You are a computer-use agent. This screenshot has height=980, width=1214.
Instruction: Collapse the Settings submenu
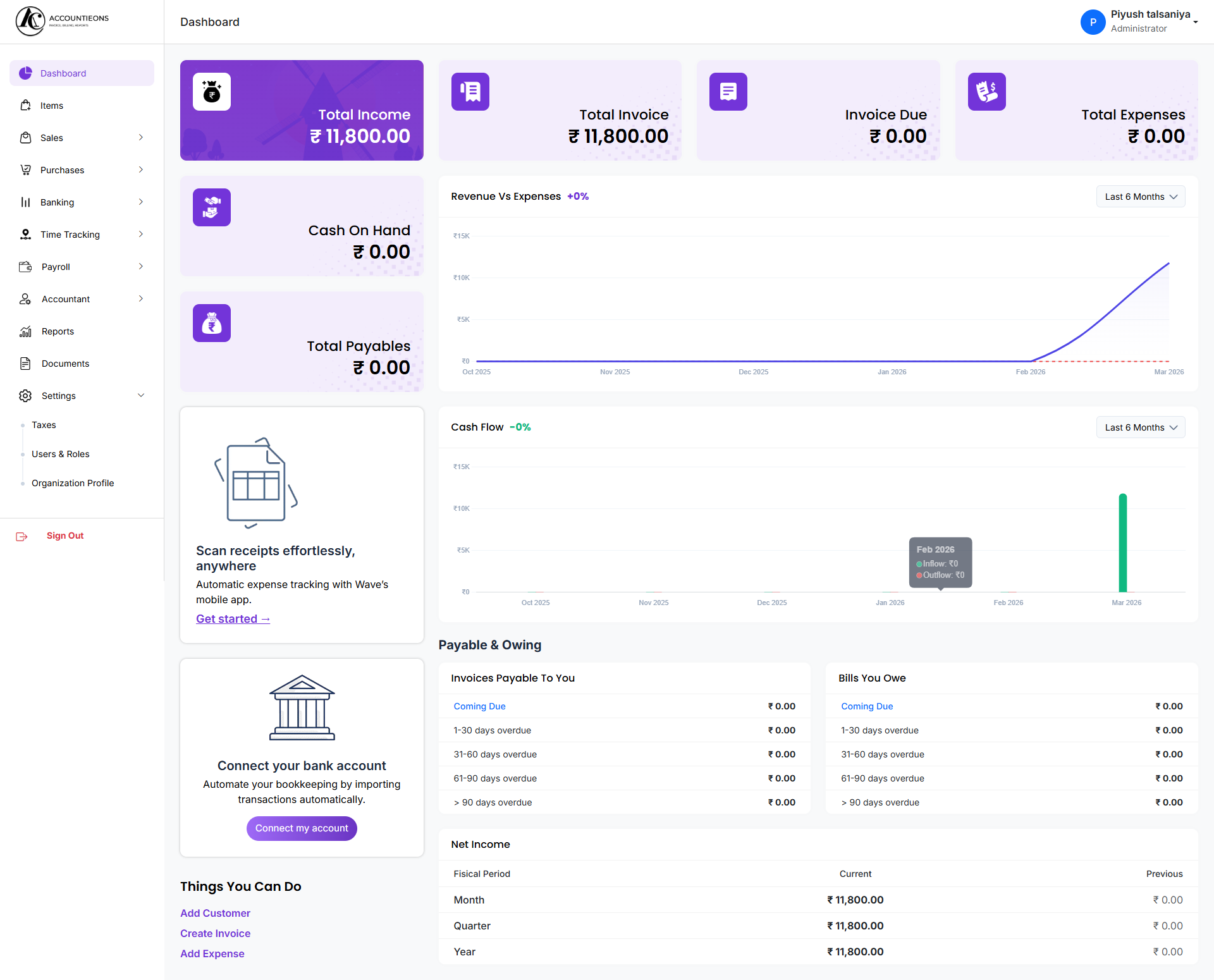coord(140,395)
